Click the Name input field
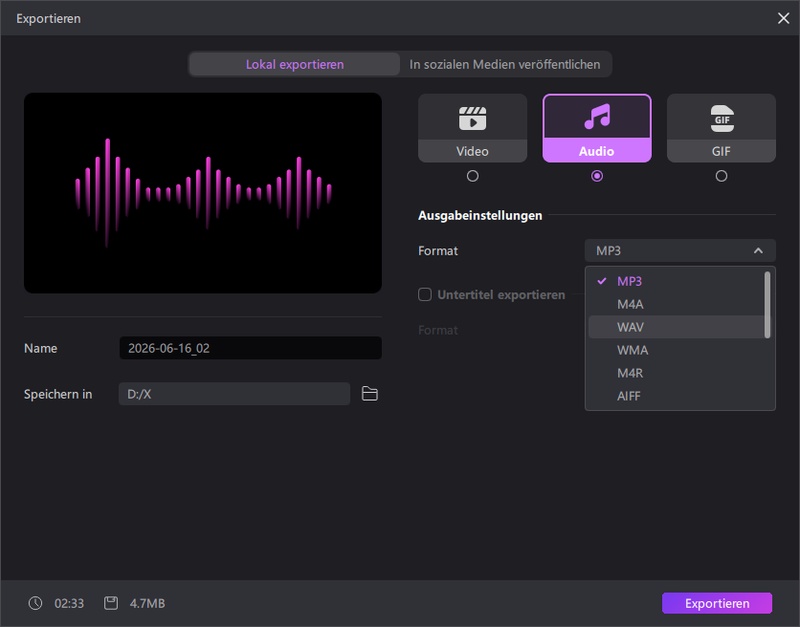Viewport: 800px width, 627px height. tap(251, 348)
